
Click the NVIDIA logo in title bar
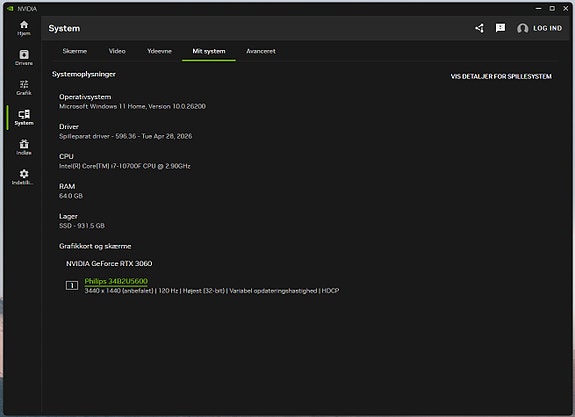click(10, 8)
